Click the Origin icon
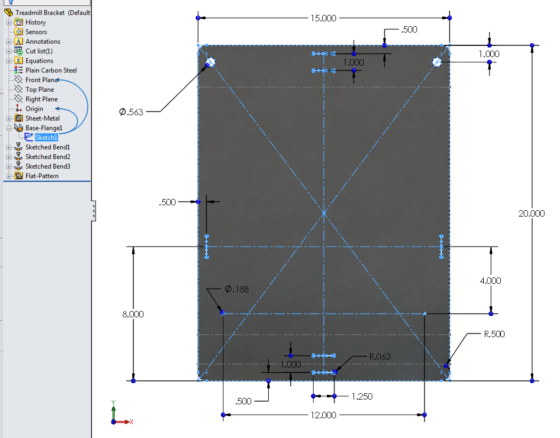The width and height of the screenshot is (560, 438). 19,109
